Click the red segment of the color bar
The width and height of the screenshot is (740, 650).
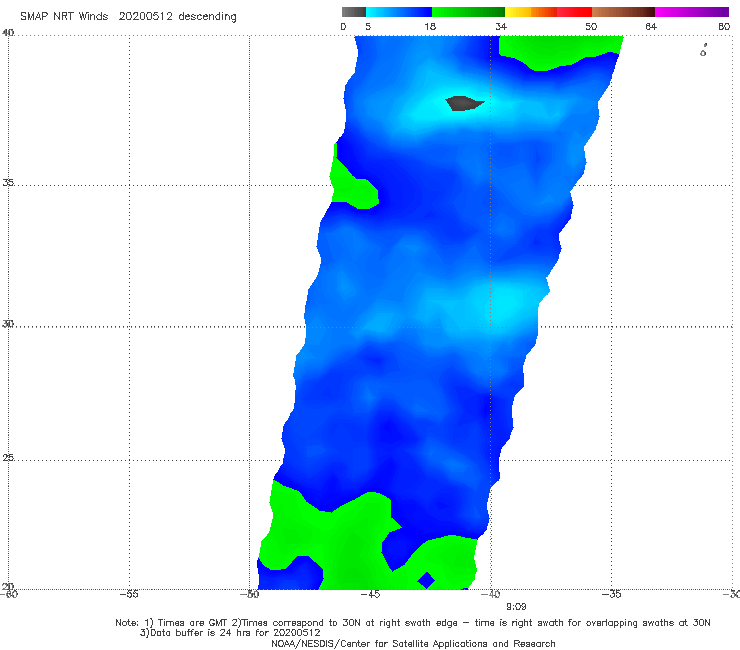point(574,12)
